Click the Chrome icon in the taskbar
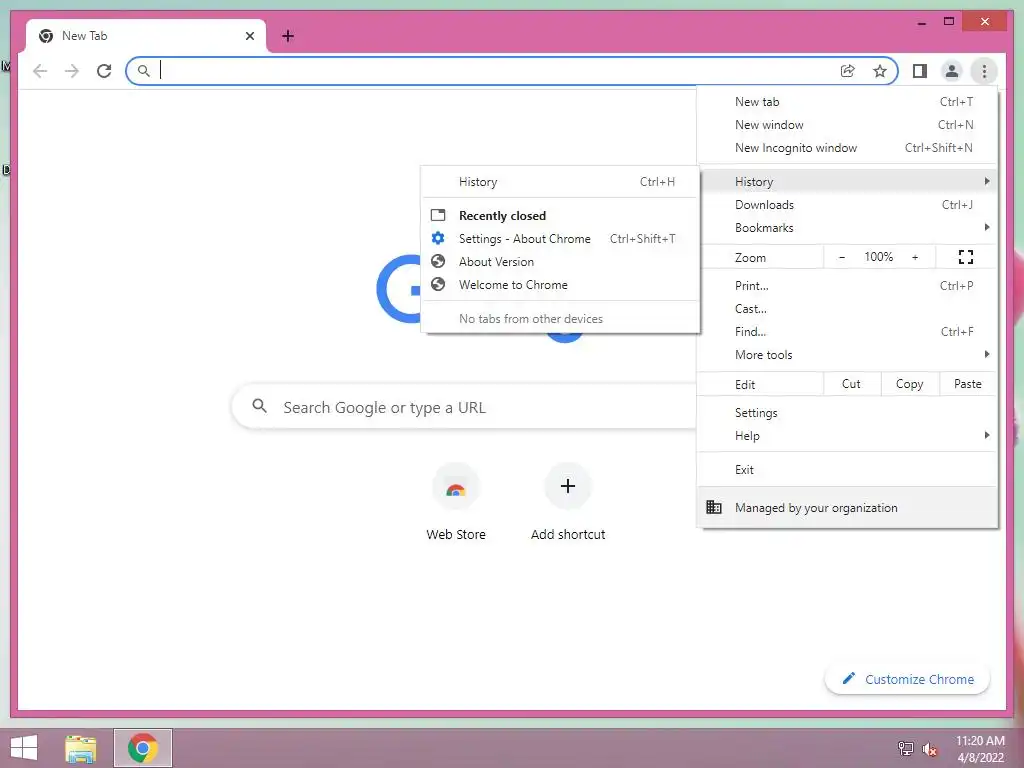This screenshot has height=768, width=1024. [142, 748]
